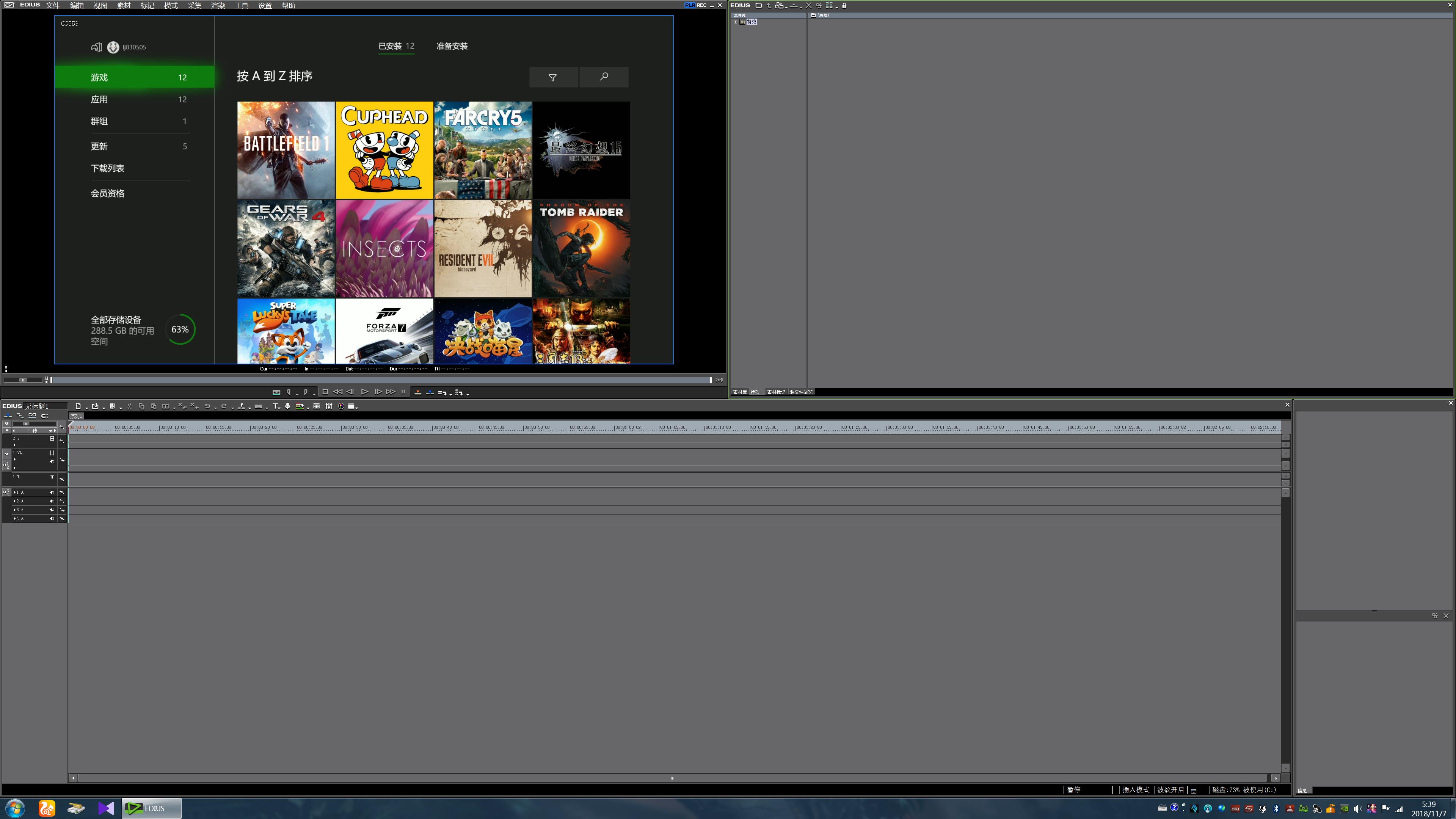Toggle speaker mute on 1 VA track
This screenshot has height=819, width=1456.
[x=52, y=461]
